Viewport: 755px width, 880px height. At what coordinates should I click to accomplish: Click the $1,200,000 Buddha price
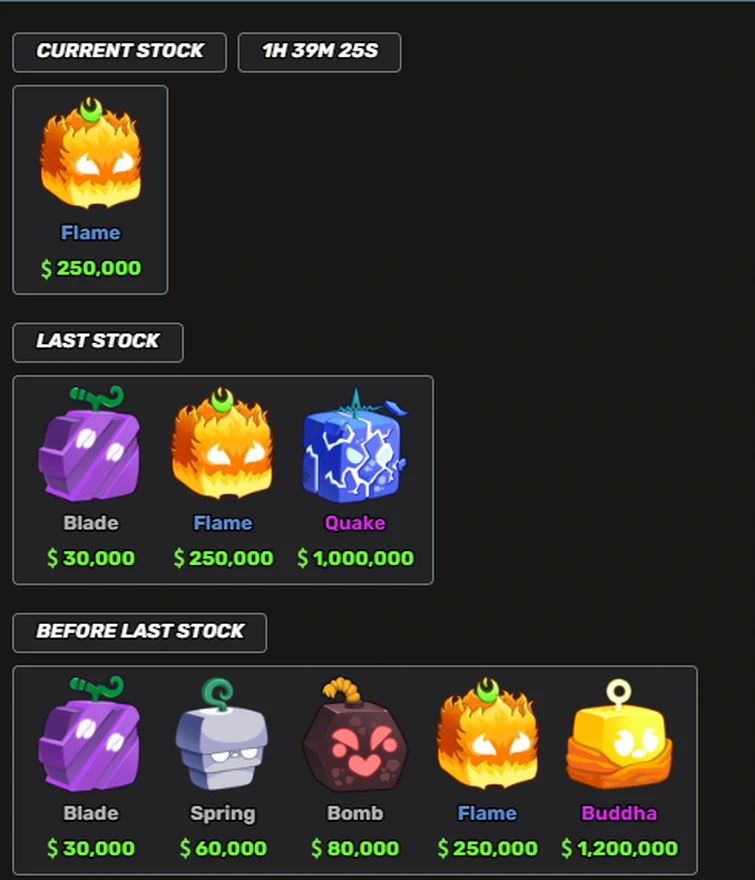(x=619, y=848)
